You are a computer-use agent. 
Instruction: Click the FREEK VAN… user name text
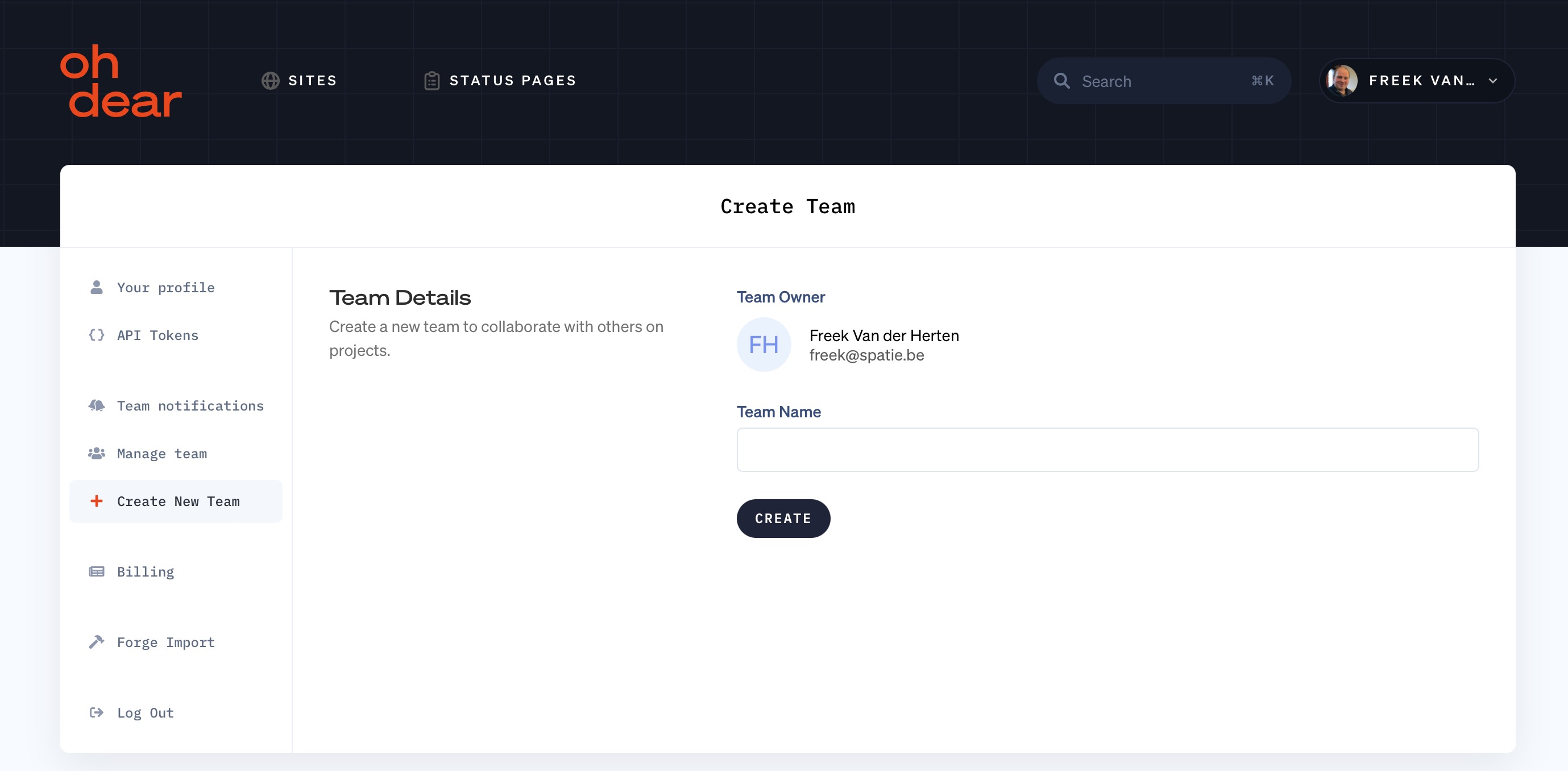click(1422, 81)
